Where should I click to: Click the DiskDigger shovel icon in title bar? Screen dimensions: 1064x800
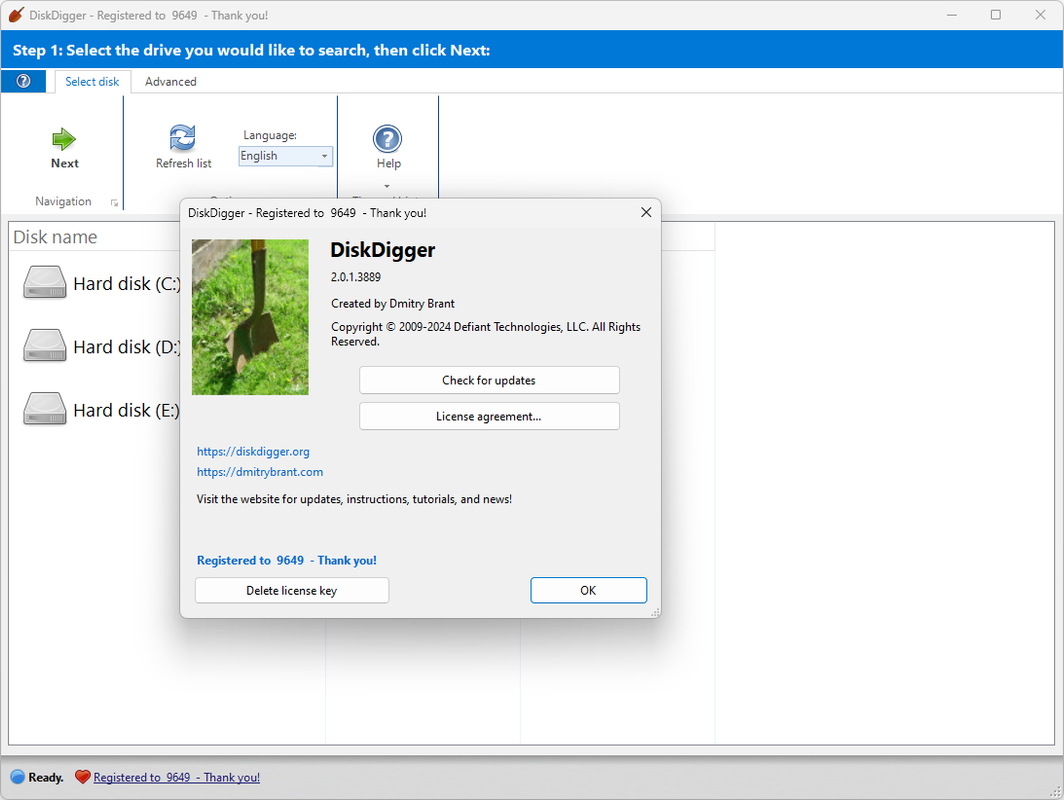[x=16, y=14]
